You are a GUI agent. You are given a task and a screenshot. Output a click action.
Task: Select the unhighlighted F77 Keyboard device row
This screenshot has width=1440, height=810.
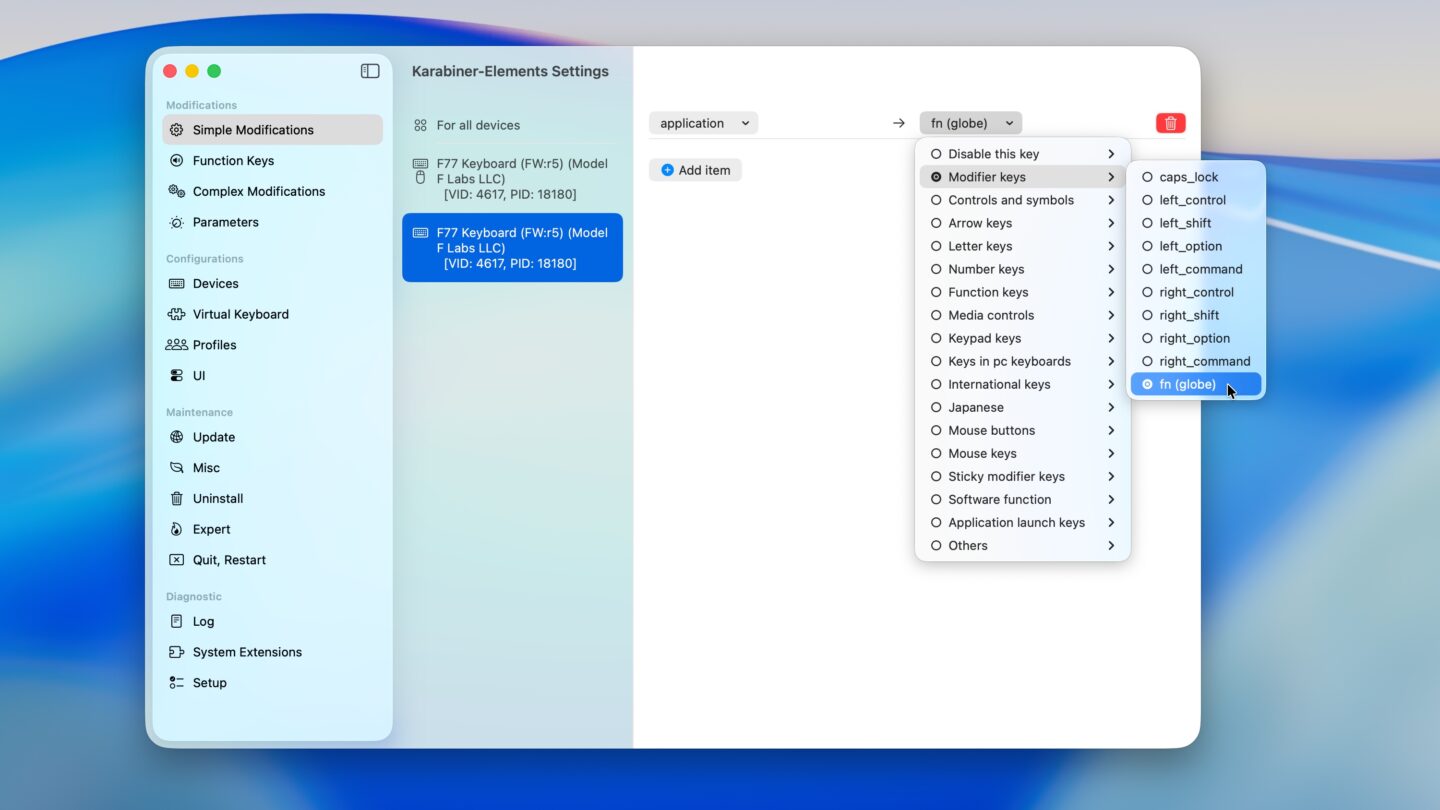[512, 178]
